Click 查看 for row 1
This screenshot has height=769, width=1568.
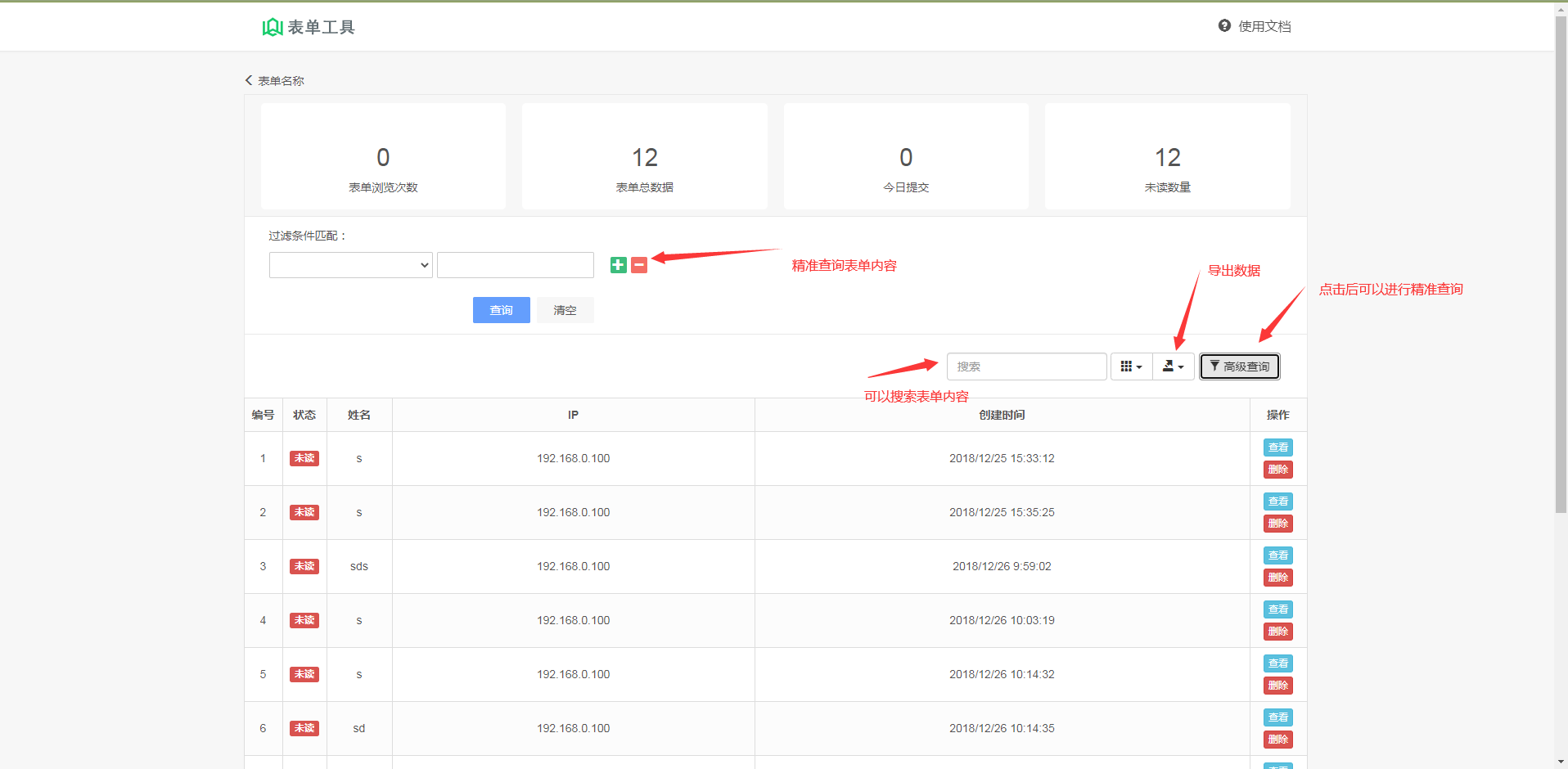[1277, 447]
